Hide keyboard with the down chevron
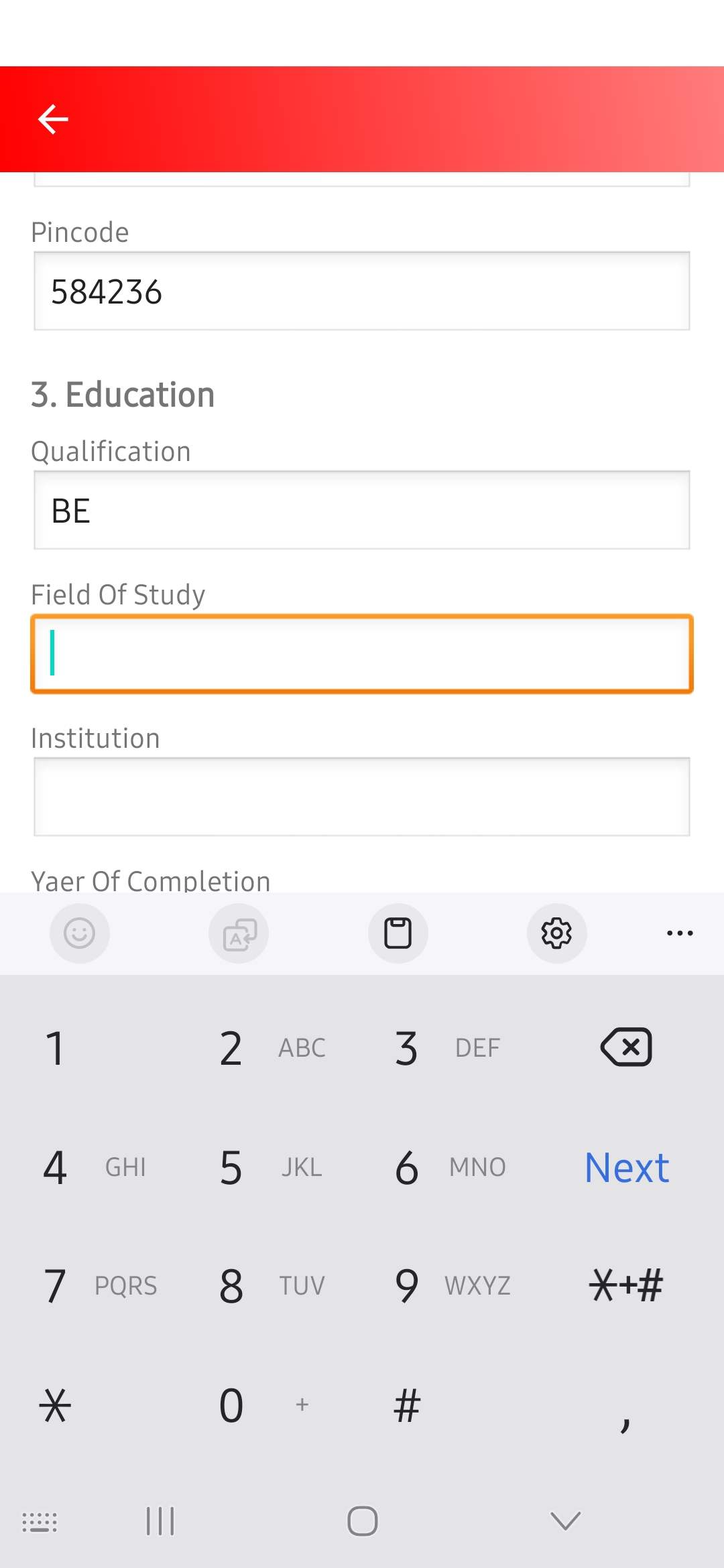This screenshot has height=1568, width=724. [x=565, y=1521]
